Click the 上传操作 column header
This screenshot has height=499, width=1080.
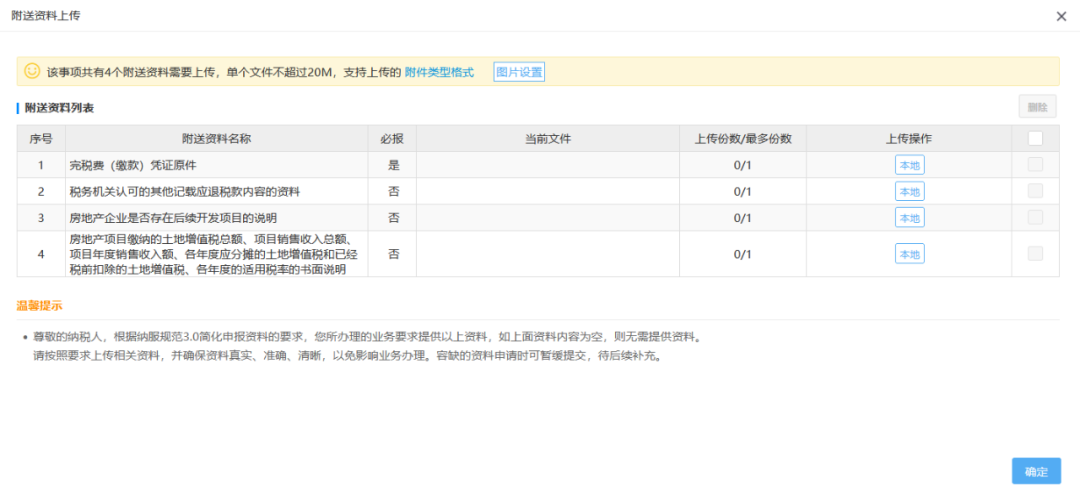[909, 139]
